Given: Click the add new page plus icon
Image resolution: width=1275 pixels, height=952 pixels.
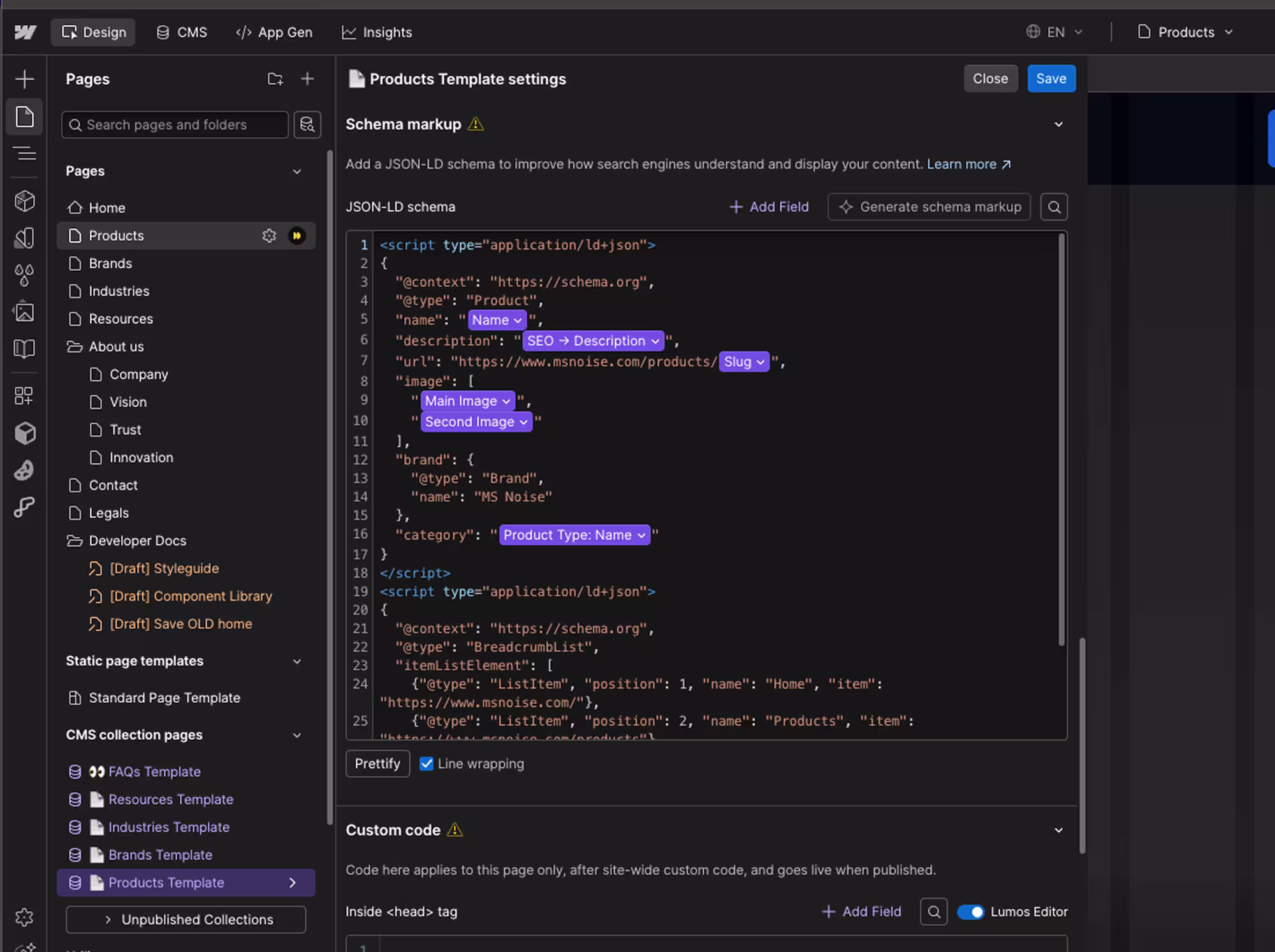Looking at the screenshot, I should click(x=307, y=79).
